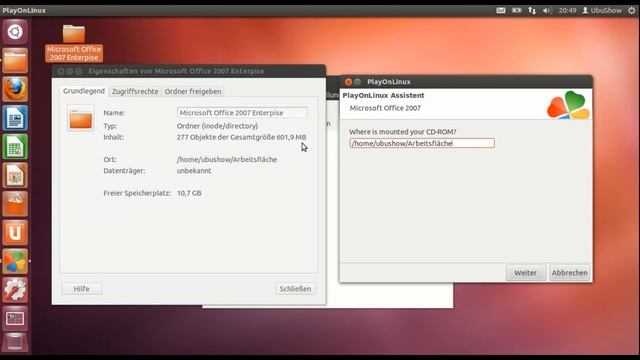Viewport: 640px width, 360px height.
Task: Click the Hilfe button
Action: click(x=82, y=289)
